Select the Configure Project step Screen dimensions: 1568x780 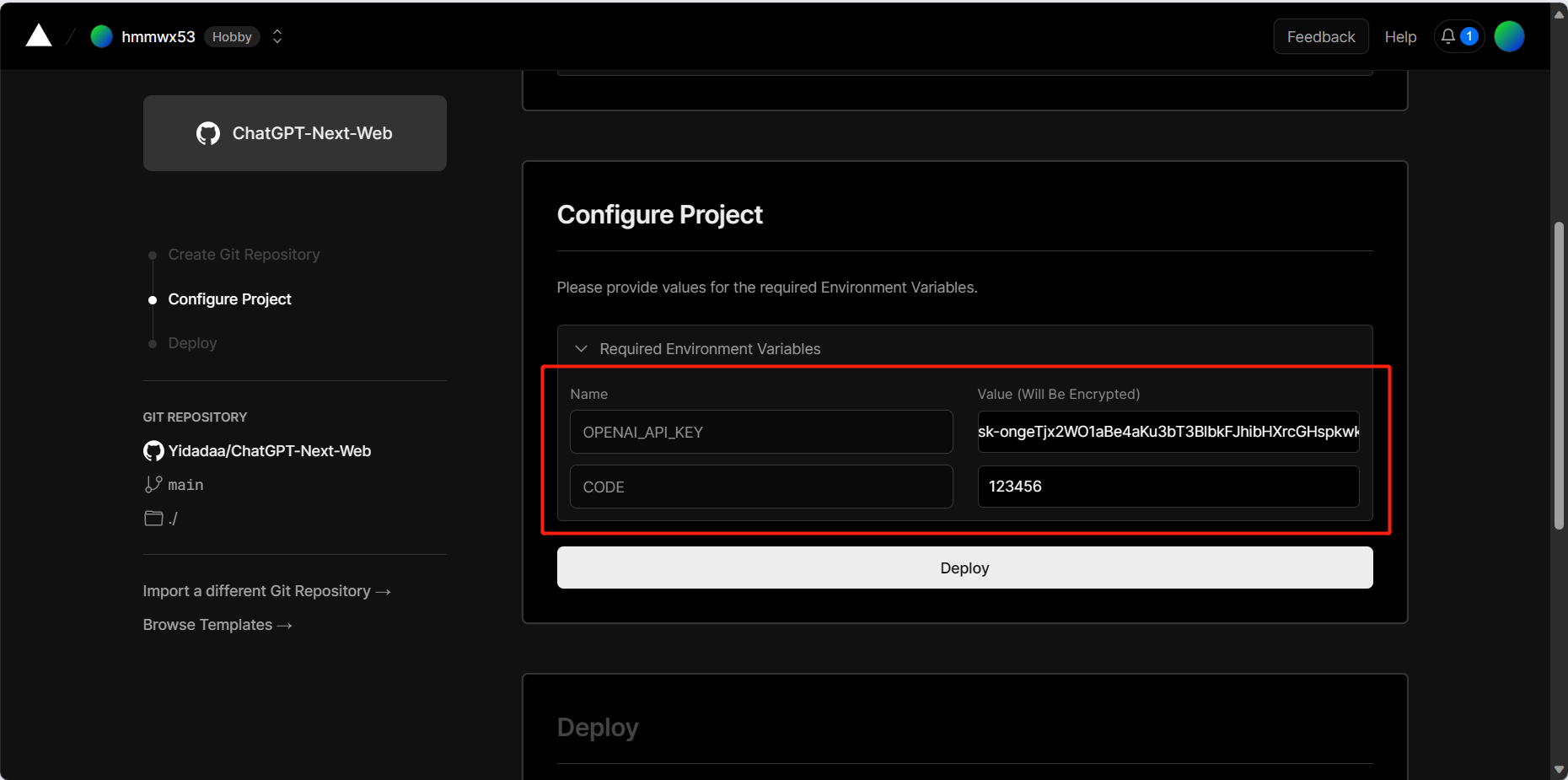coord(229,299)
